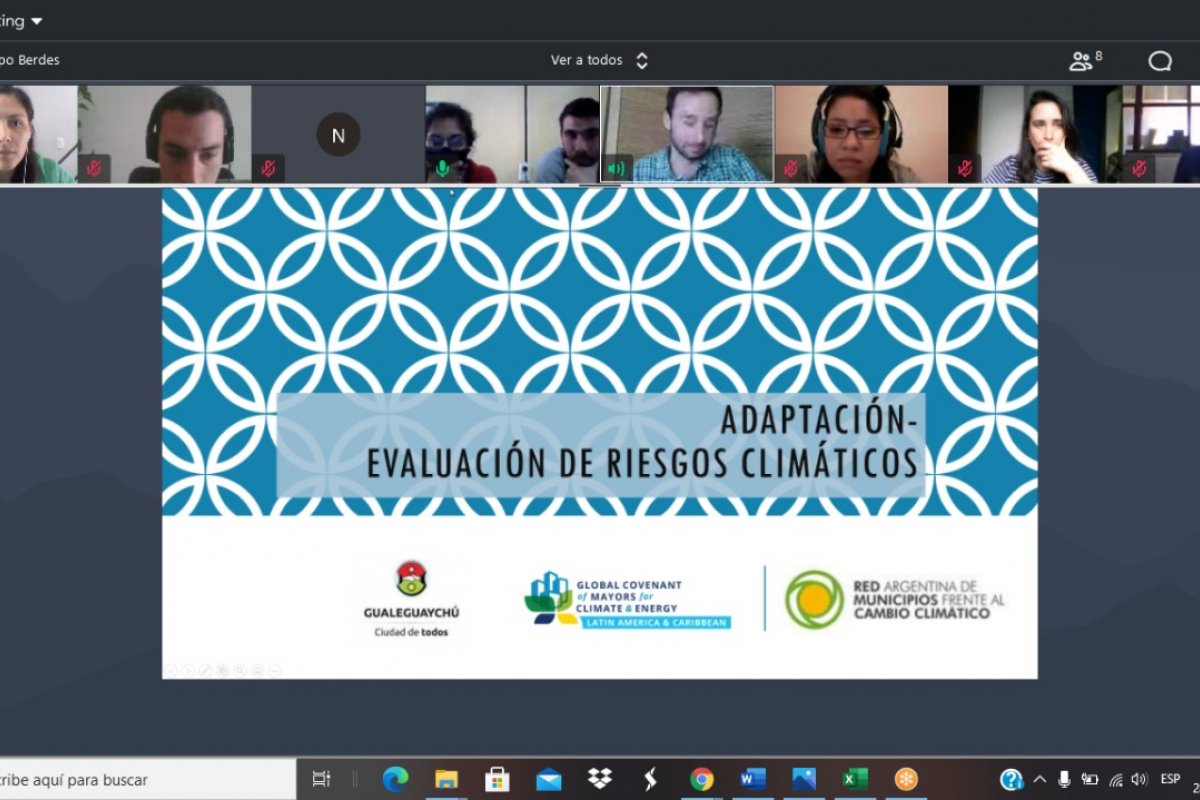Click the ESP language indicator

coord(1169,779)
